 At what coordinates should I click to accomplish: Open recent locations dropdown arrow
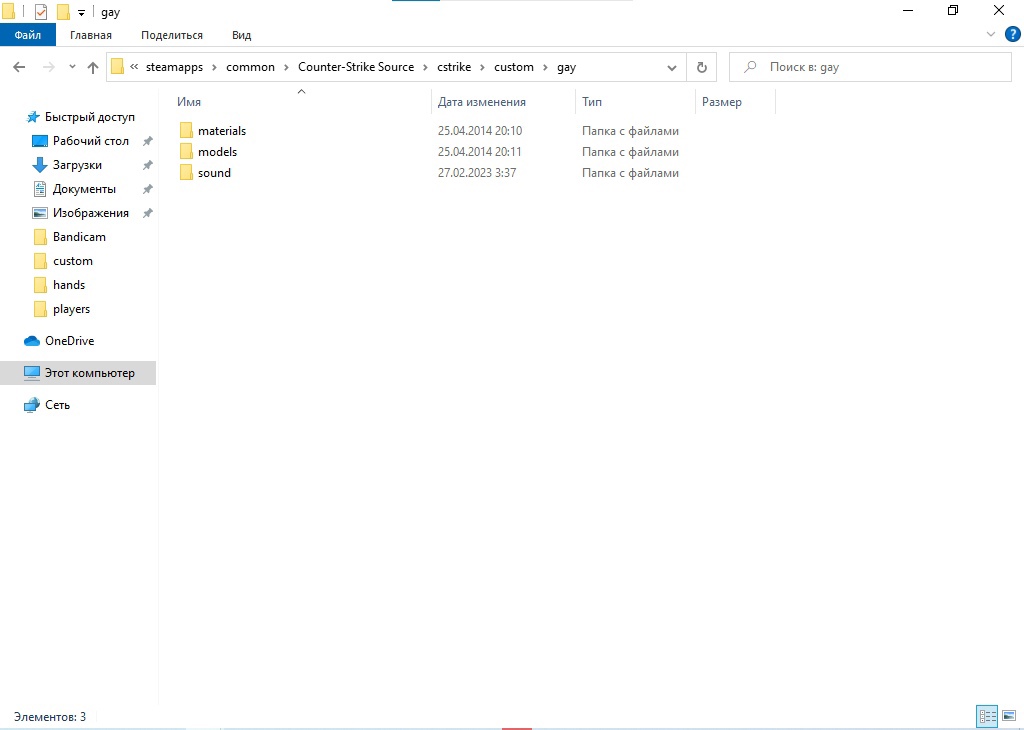(72, 67)
